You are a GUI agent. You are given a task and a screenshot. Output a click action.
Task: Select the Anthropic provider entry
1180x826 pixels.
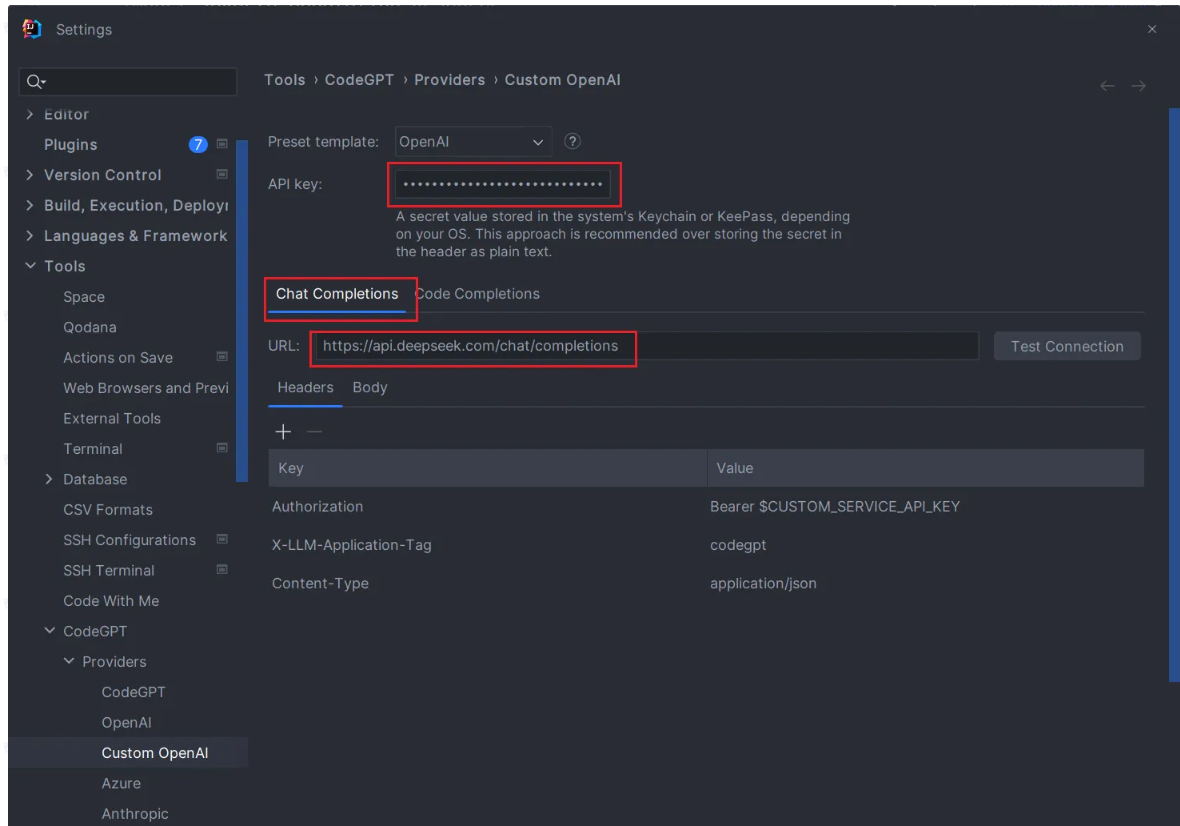135,813
